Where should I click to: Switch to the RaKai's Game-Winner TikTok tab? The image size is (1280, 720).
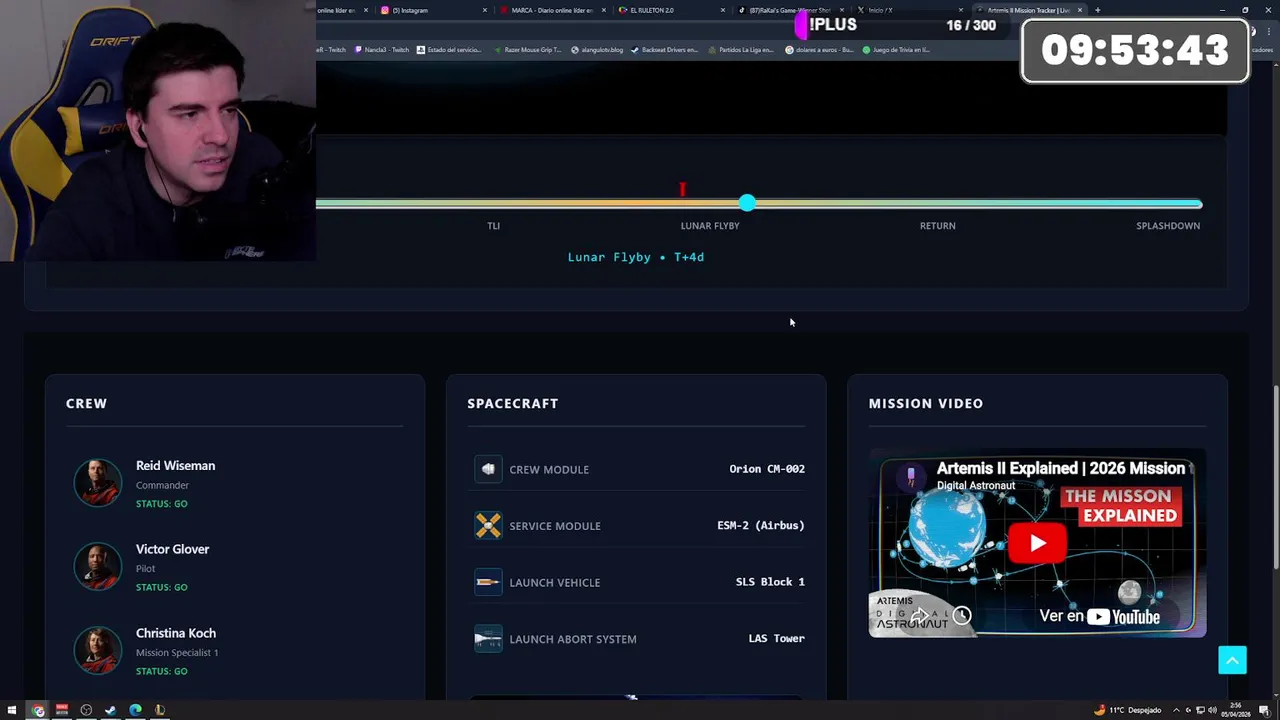(790, 10)
